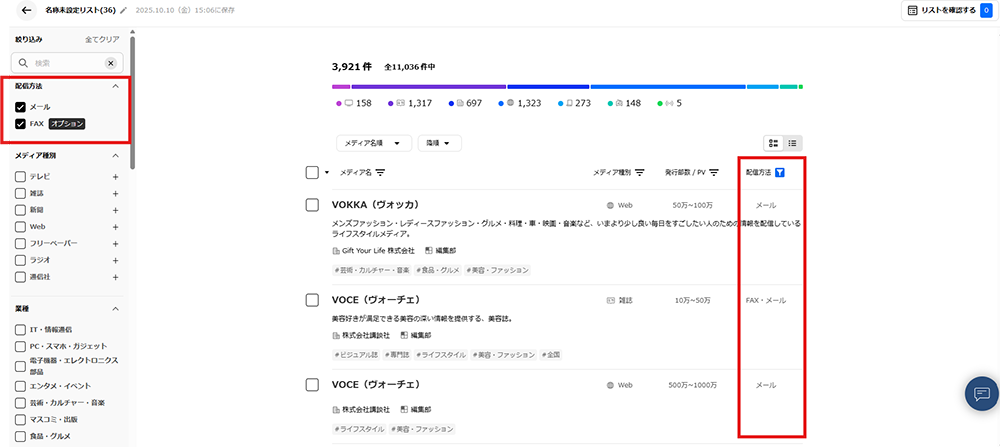Toggle the FAX delivery checkbox
This screenshot has width=1000, height=447.
coord(20,124)
